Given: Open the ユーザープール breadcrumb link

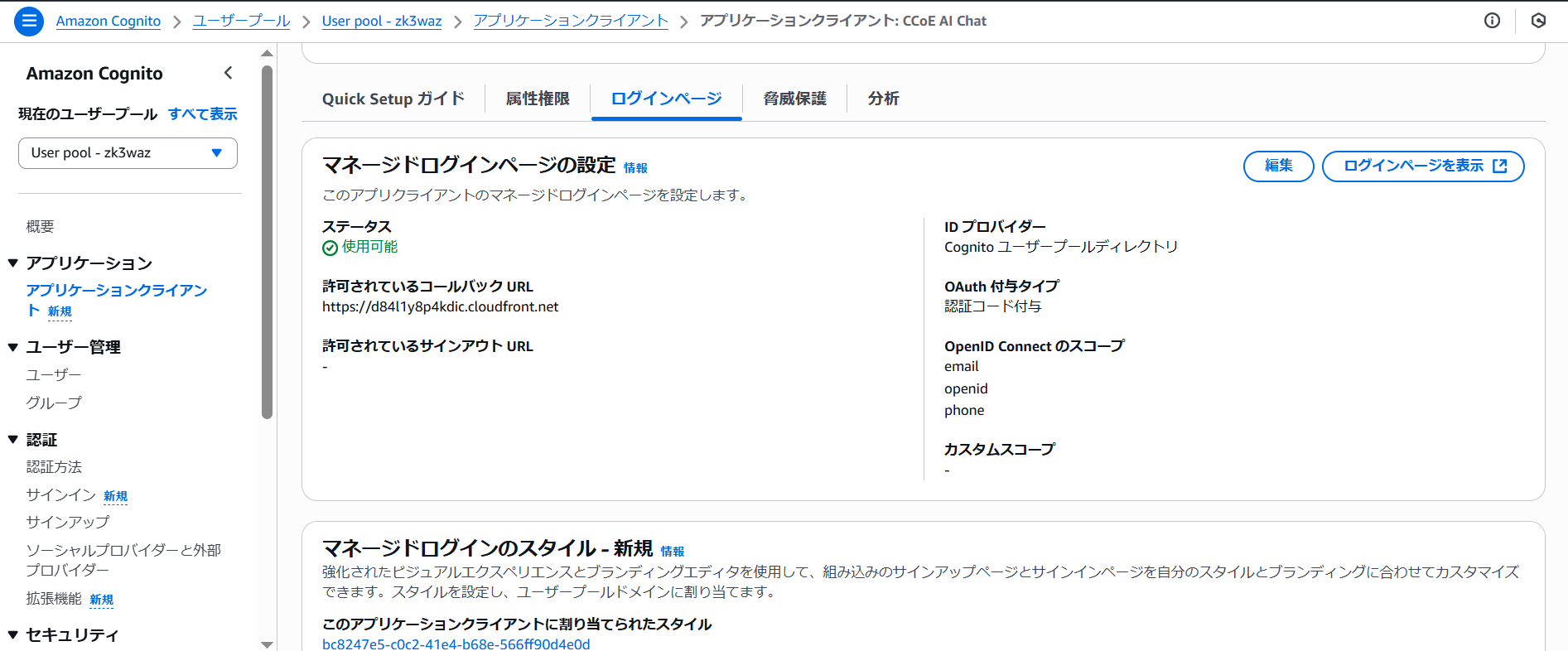Looking at the screenshot, I should [x=242, y=21].
